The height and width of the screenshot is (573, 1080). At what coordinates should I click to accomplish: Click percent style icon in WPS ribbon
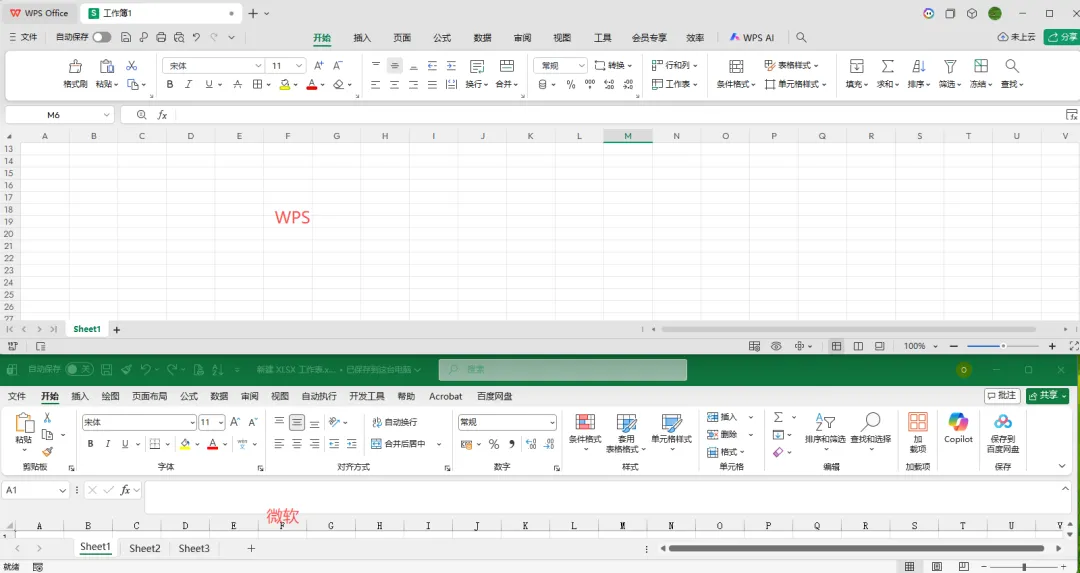[570, 85]
